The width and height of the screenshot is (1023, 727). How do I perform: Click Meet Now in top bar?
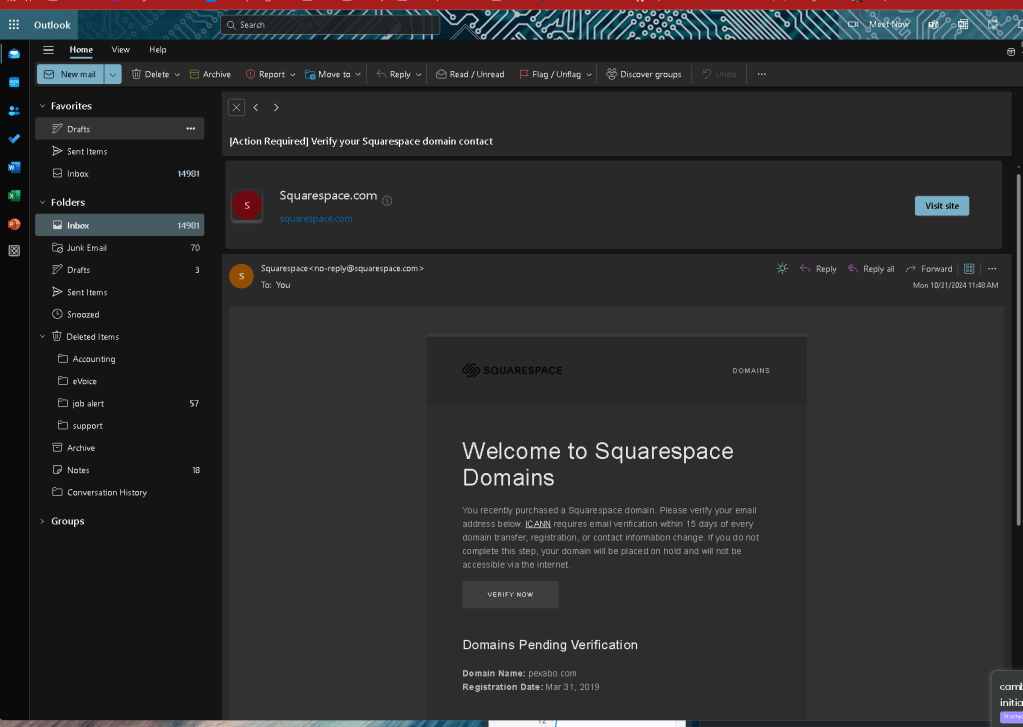(x=879, y=24)
